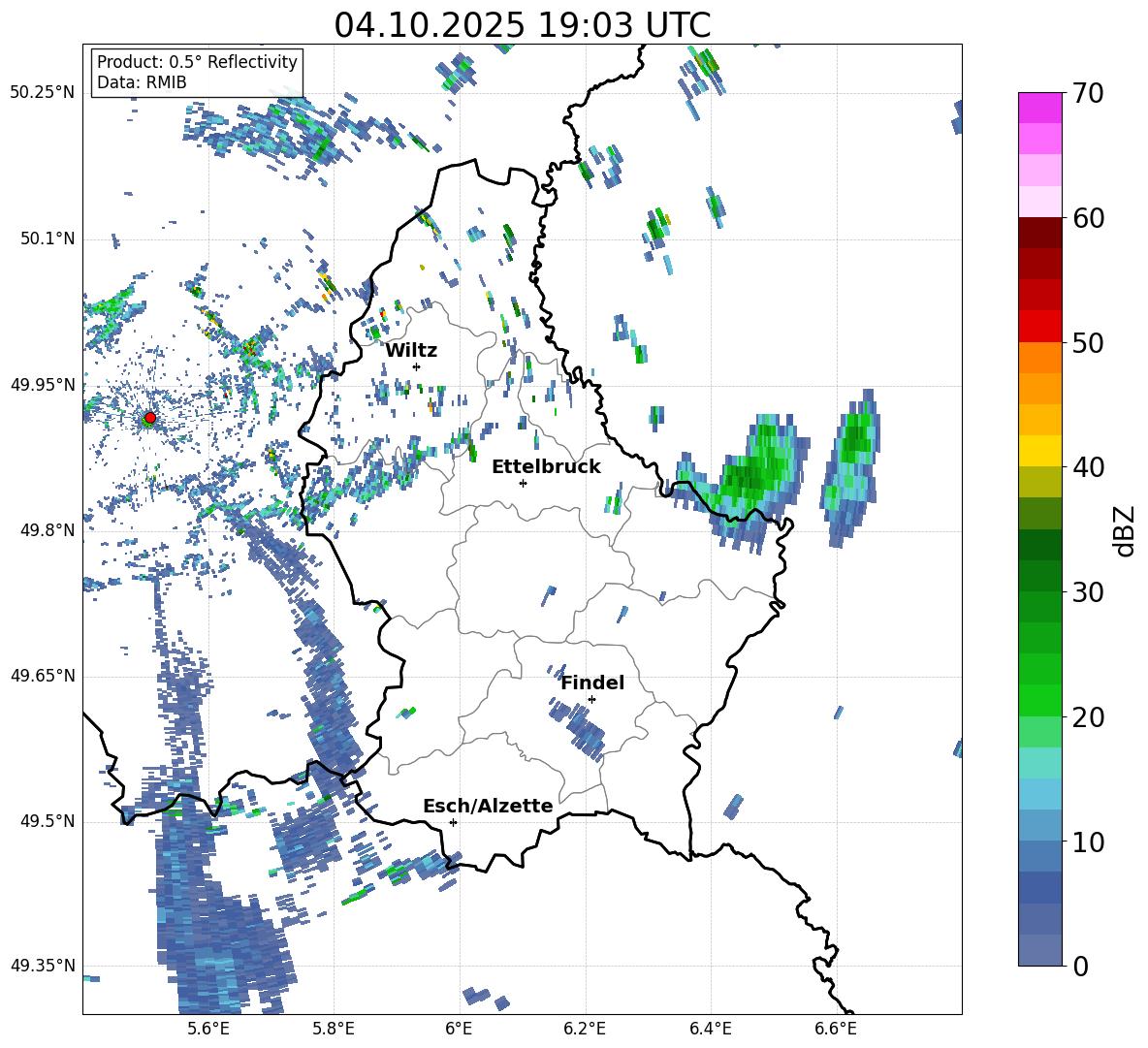This screenshot has width=1148, height=1048.
Task: Click the 70 value on colorbar
Action: click(1087, 93)
